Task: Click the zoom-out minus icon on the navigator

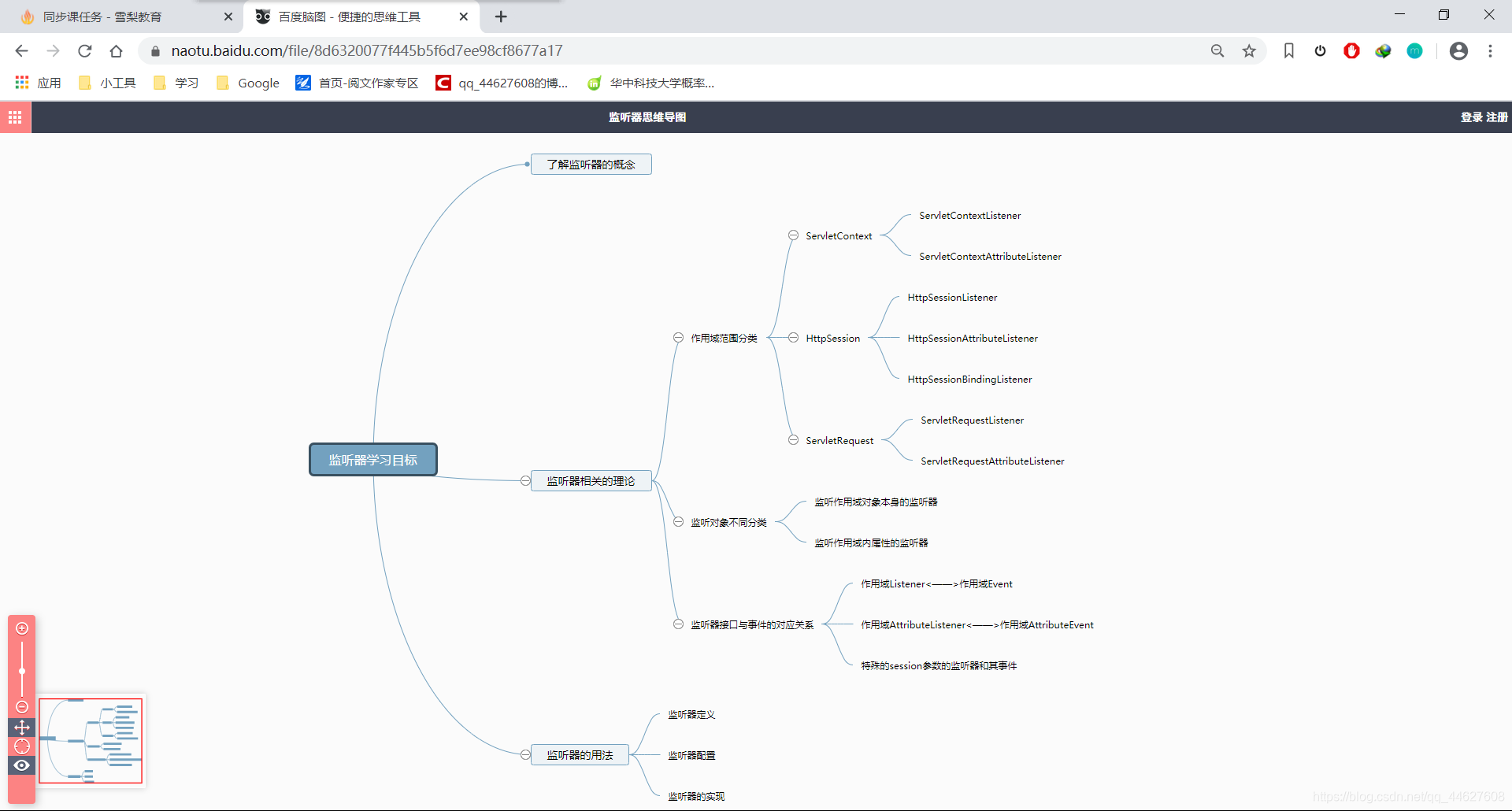Action: tap(22, 707)
